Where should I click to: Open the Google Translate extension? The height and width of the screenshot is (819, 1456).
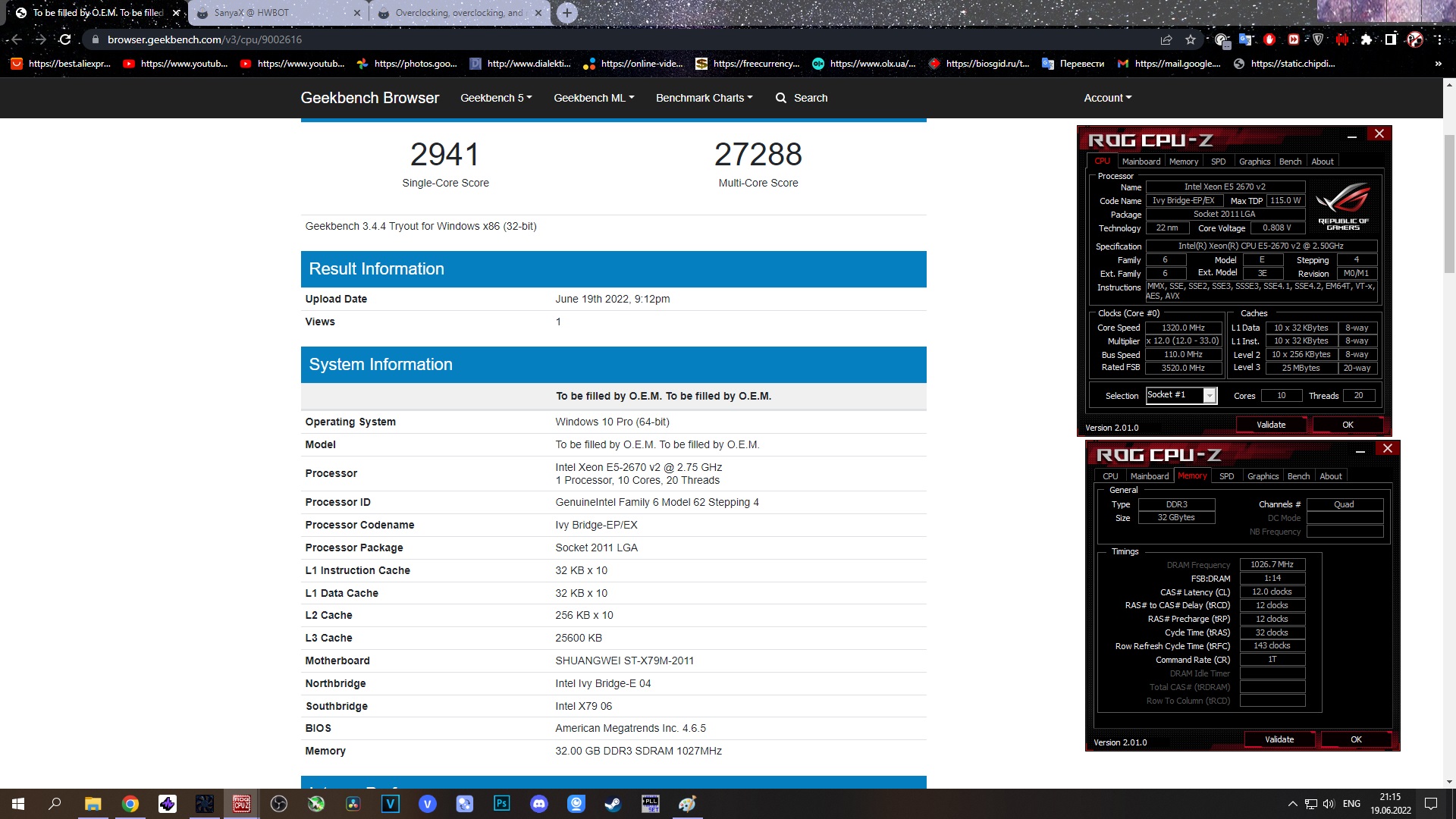pyautogui.click(x=1245, y=39)
